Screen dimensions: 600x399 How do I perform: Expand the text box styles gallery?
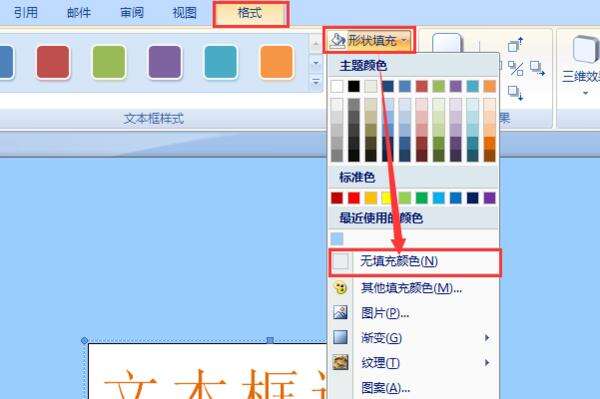point(316,82)
